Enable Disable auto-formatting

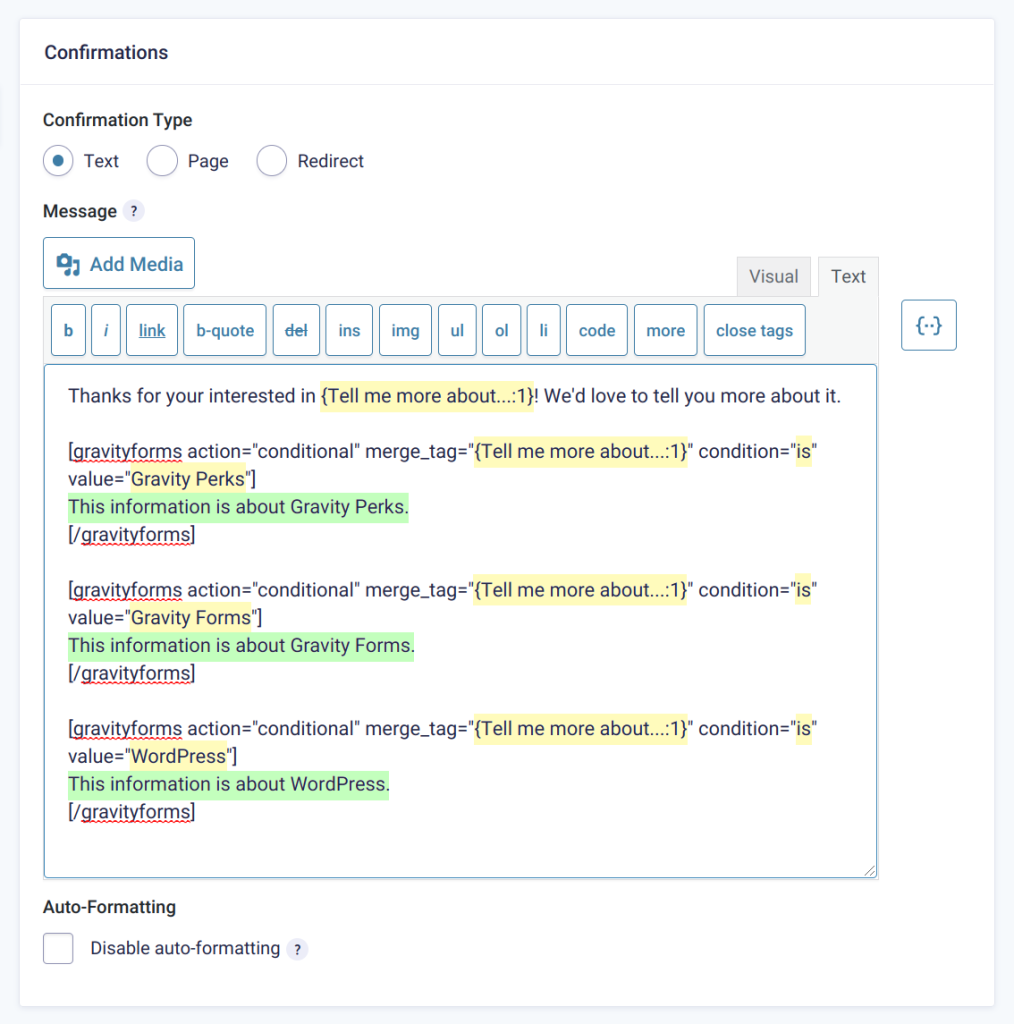click(57, 948)
